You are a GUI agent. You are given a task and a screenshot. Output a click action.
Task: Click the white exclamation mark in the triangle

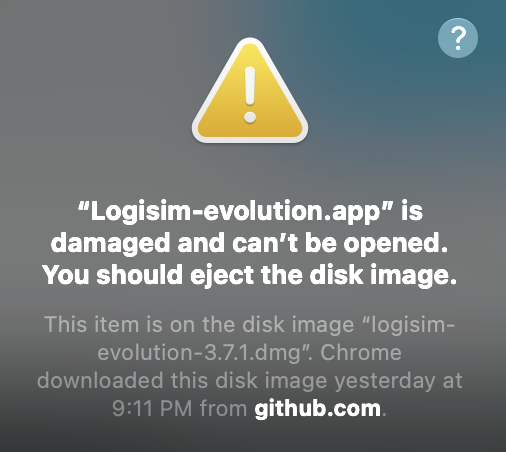(250, 95)
